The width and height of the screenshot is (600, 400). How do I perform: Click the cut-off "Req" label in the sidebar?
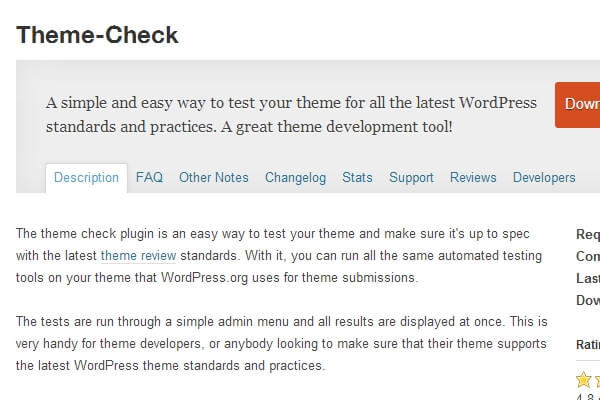tap(588, 235)
